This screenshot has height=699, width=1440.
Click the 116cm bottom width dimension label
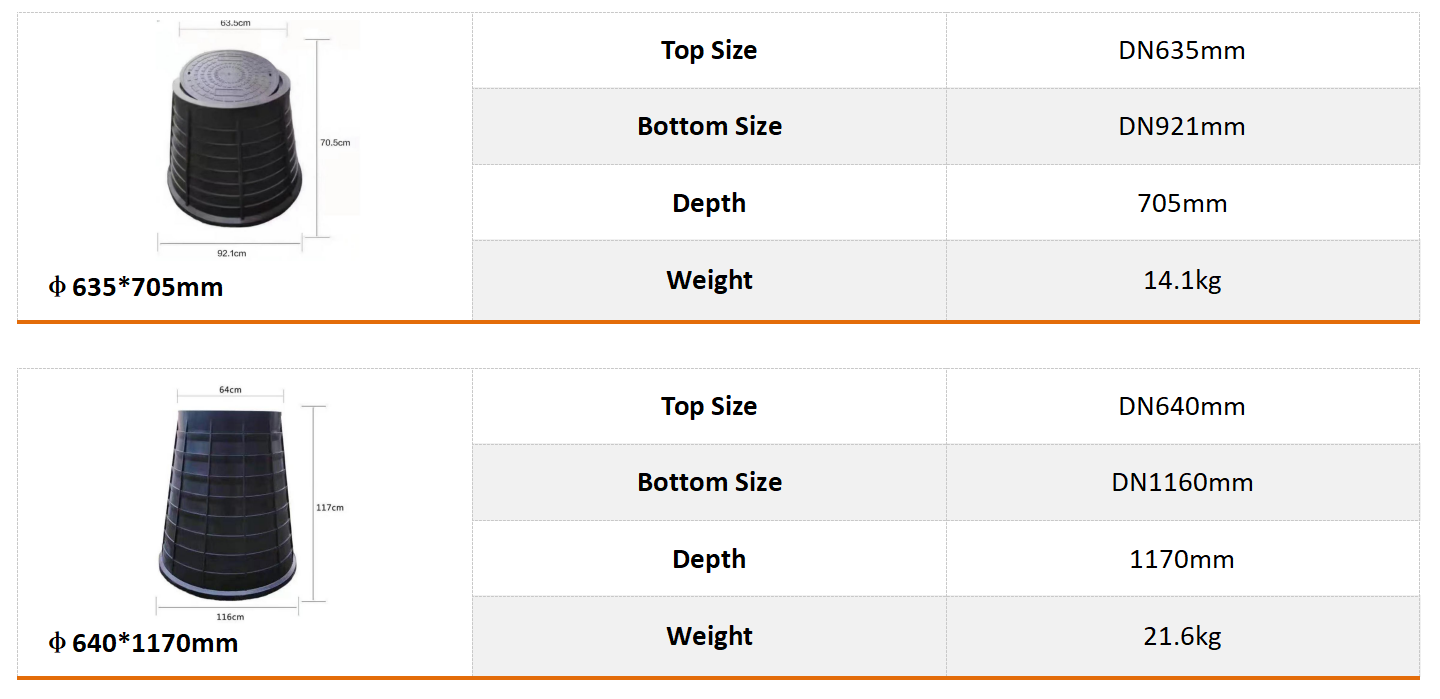(x=230, y=617)
